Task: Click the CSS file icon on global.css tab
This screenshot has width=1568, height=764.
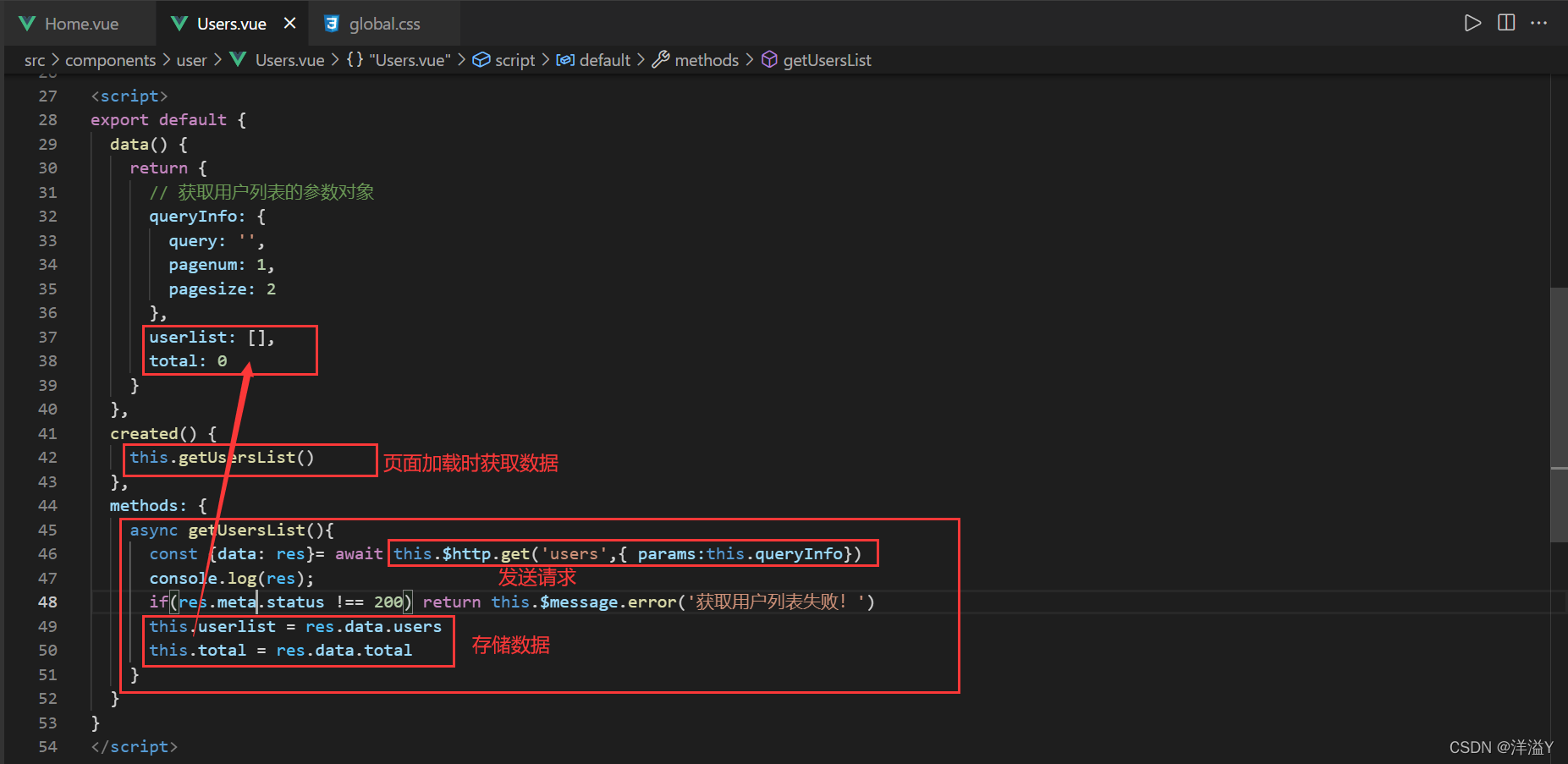Action: point(332,24)
